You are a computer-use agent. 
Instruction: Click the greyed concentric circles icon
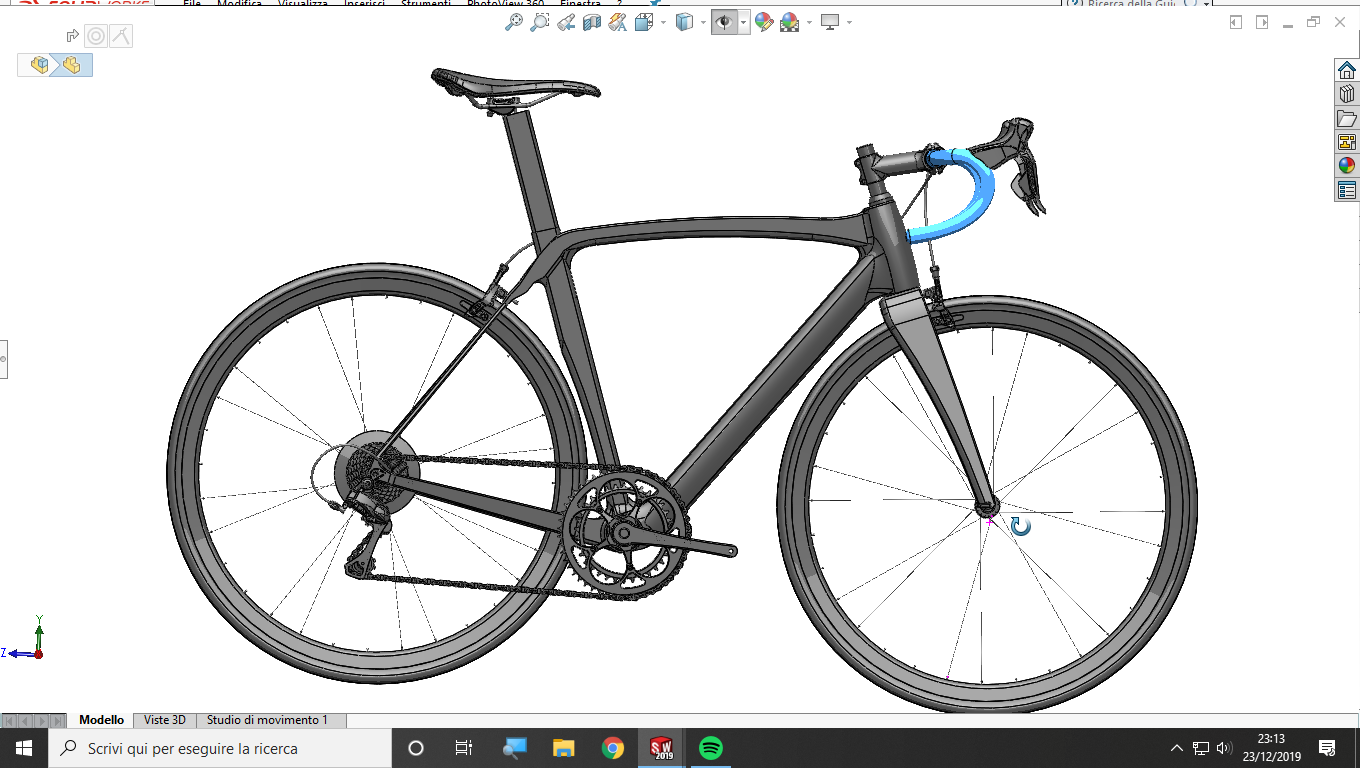(x=96, y=37)
